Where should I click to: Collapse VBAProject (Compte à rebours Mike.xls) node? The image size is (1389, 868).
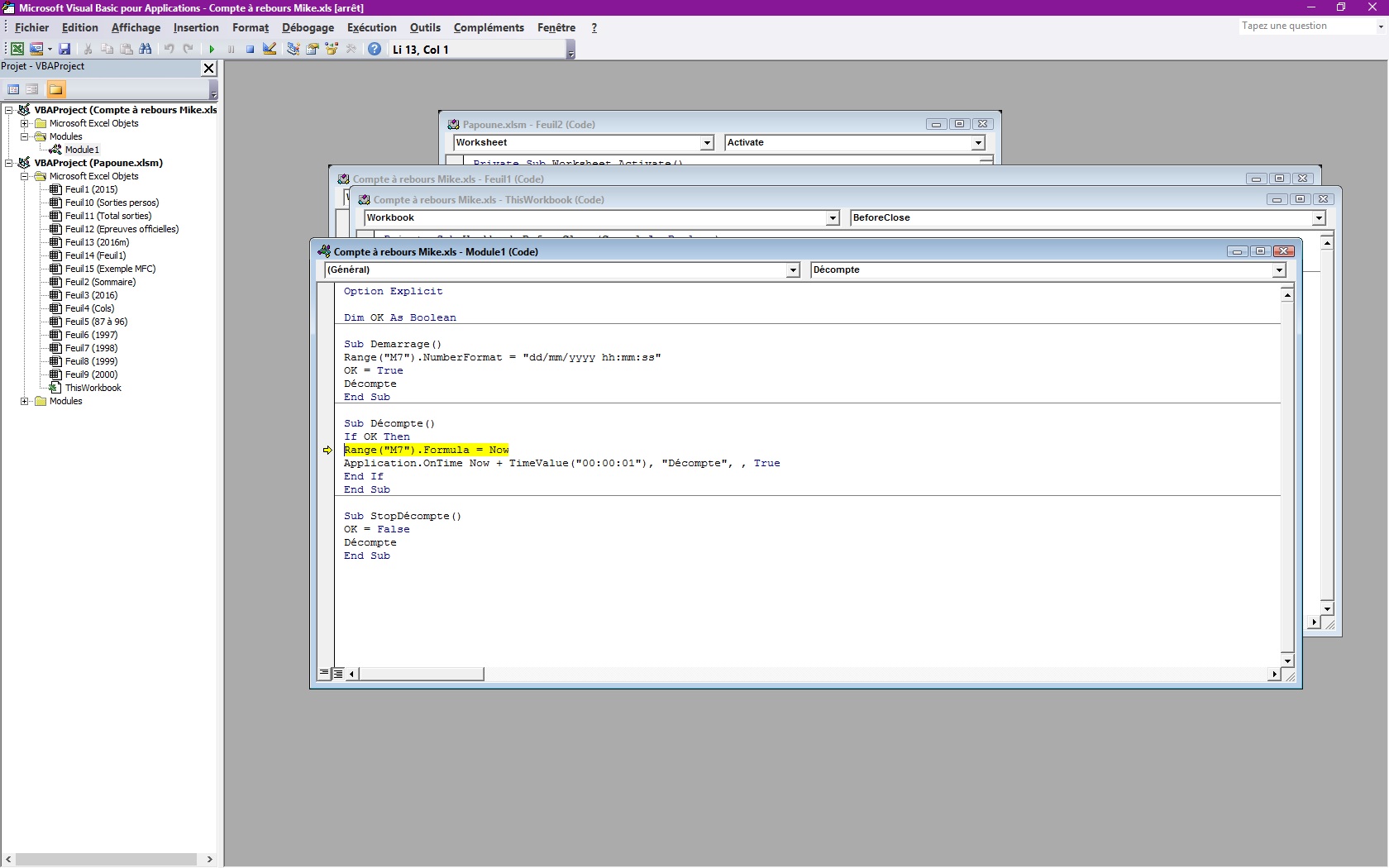pos(9,110)
